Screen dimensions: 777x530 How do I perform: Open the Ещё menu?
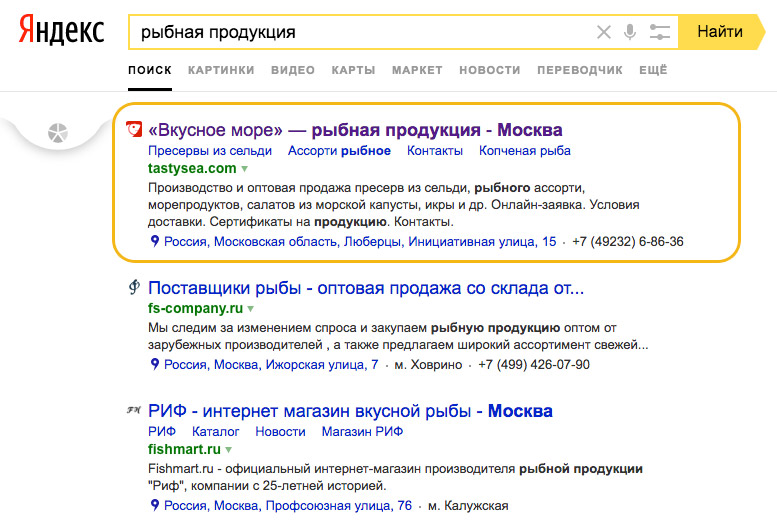[653, 70]
